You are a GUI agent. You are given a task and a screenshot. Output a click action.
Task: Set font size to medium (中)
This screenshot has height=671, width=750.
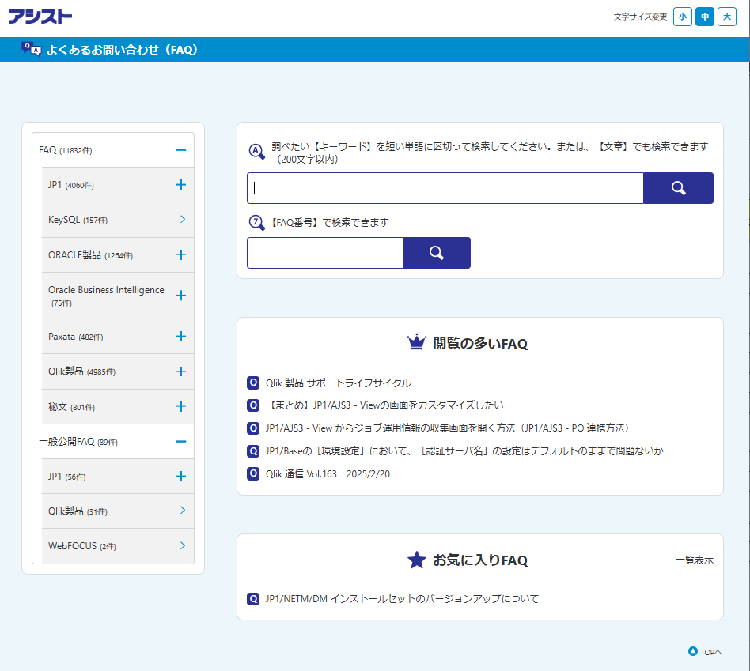point(705,16)
